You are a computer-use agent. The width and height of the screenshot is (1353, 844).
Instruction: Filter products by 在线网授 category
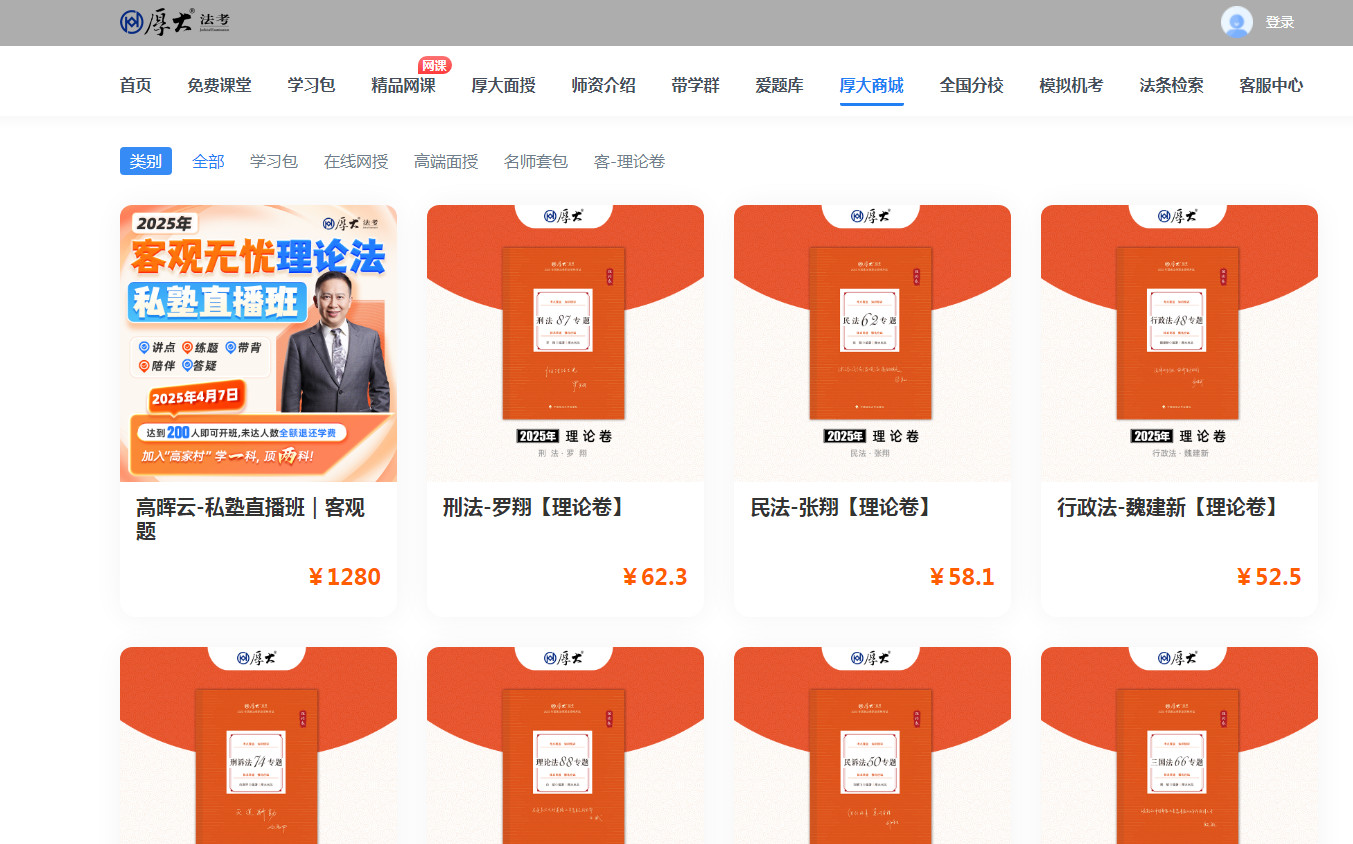[356, 161]
